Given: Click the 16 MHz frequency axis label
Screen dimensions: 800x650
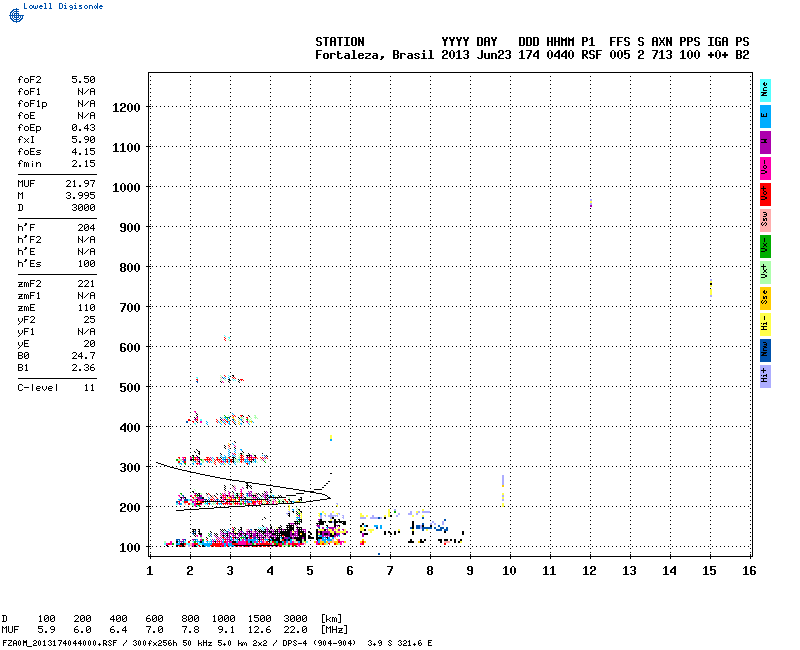Looking at the screenshot, I should pos(748,571).
